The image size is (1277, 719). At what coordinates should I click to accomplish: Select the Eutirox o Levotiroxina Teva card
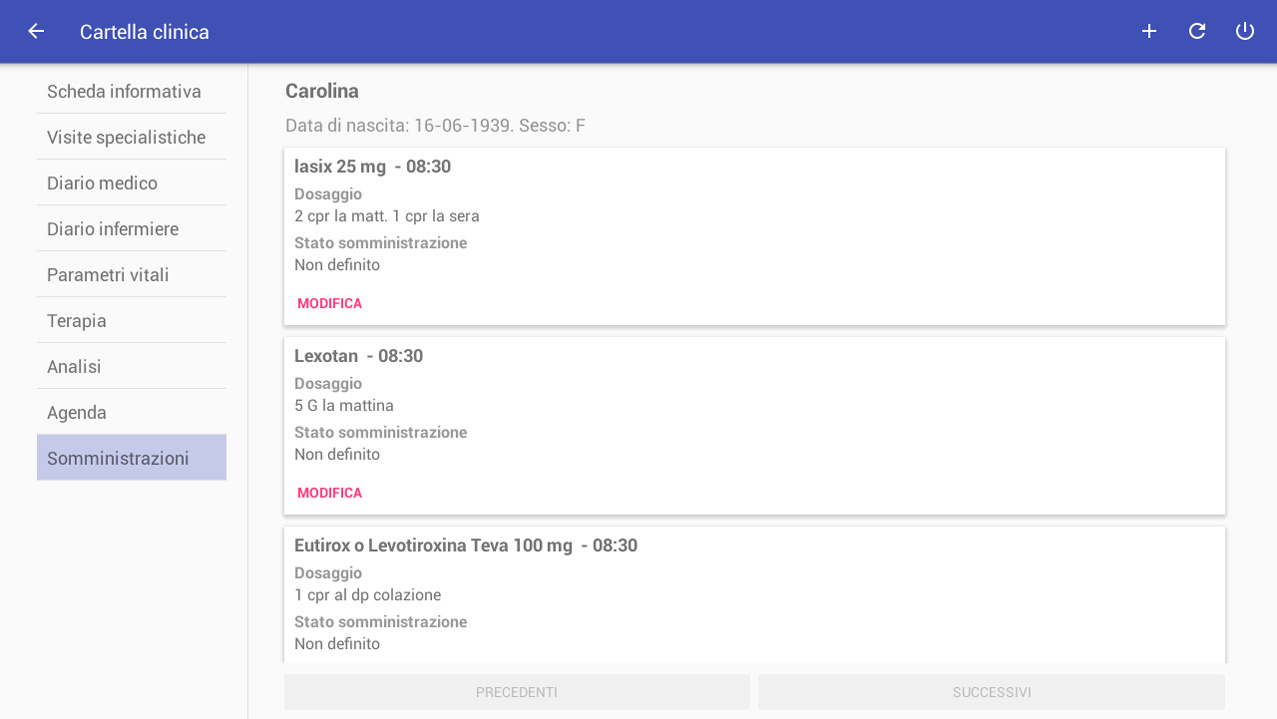pyautogui.click(x=755, y=595)
